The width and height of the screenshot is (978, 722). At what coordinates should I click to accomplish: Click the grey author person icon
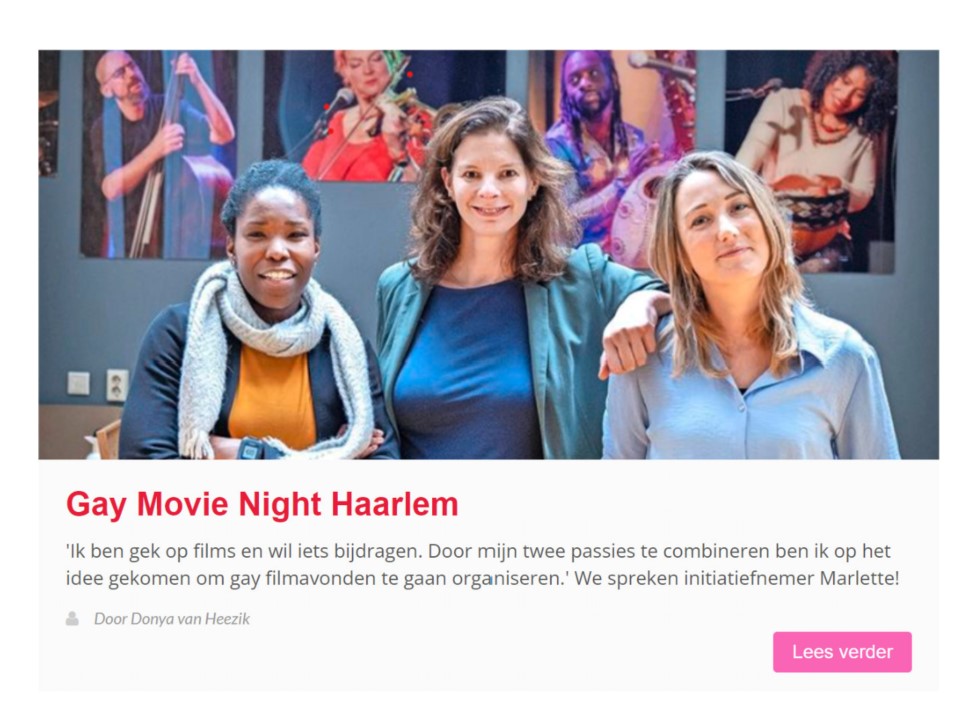point(72,619)
